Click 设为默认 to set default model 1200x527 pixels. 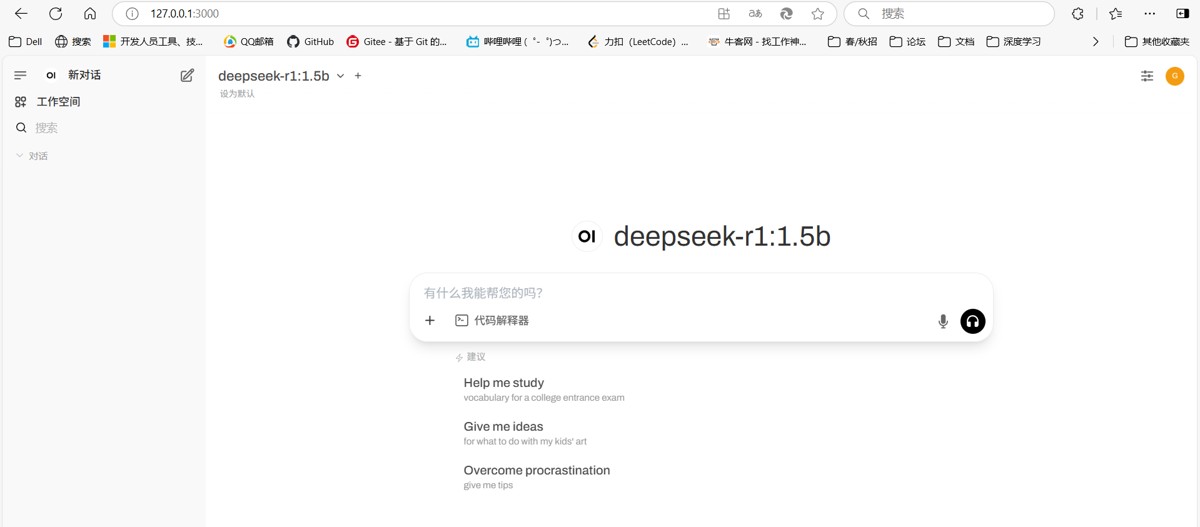tap(237, 94)
